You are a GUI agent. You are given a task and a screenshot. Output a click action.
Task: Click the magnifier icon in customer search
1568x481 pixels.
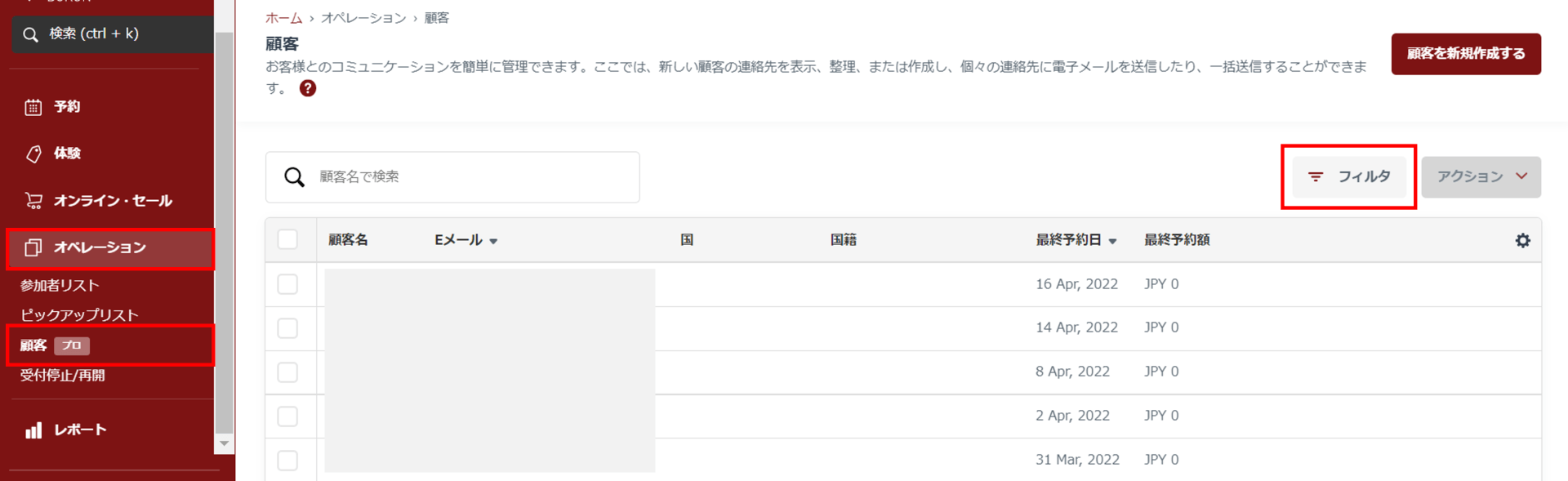(294, 177)
